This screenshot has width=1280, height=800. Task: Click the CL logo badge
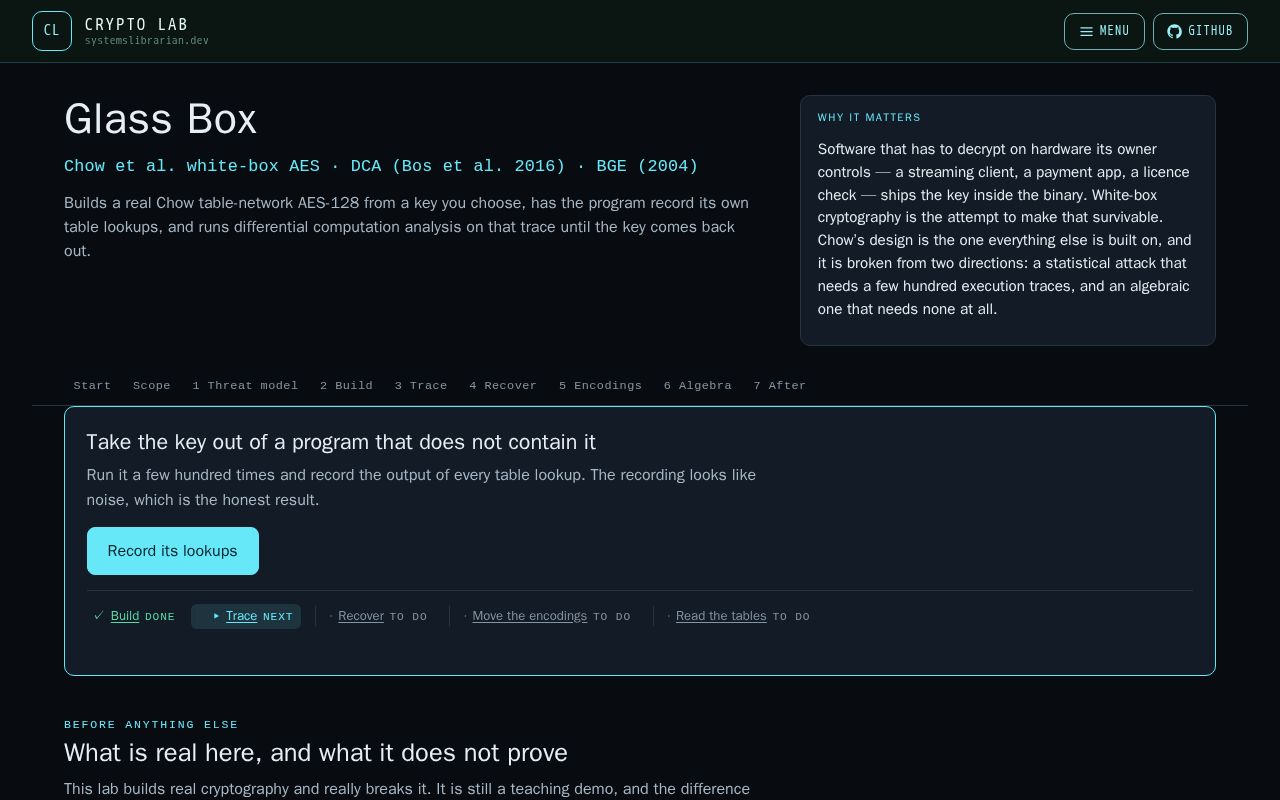(52, 31)
